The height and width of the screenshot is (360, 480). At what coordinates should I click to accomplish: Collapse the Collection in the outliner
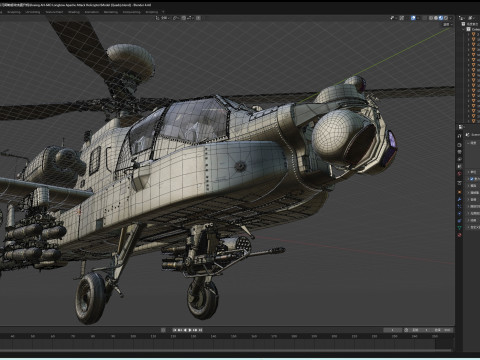coord(463,29)
